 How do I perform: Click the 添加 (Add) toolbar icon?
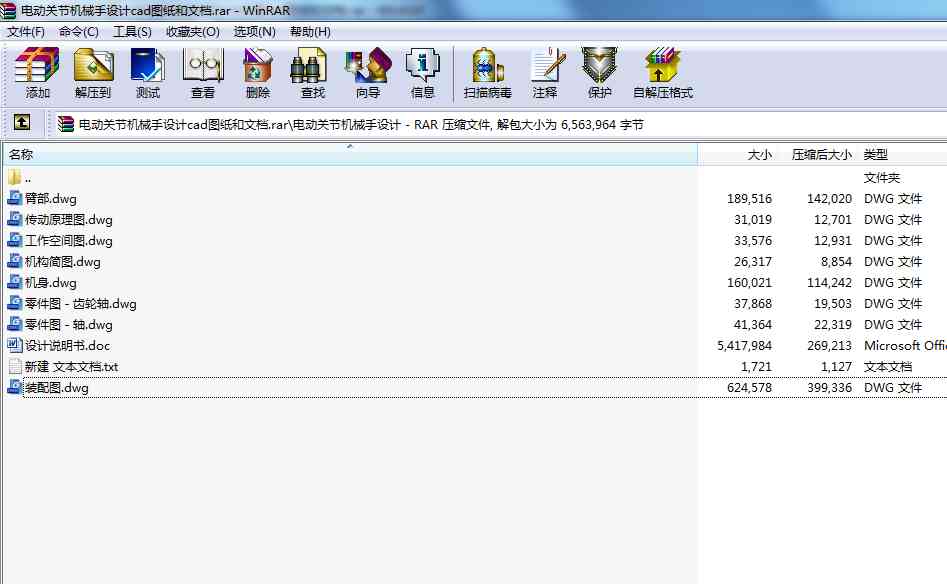(x=37, y=65)
